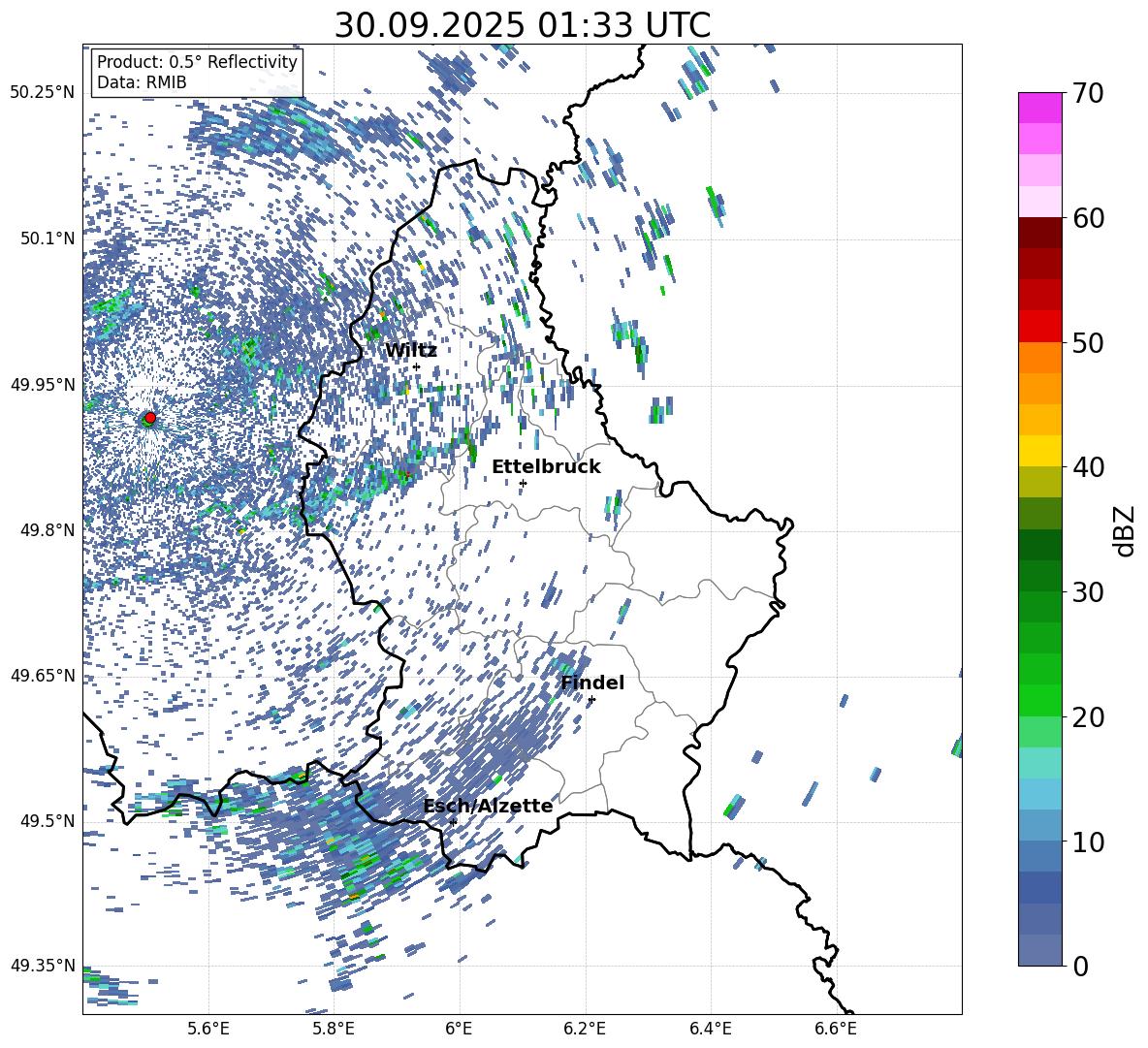This screenshot has width=1148, height=1048.
Task: Select the Ettelbruck city label
Action: point(546,467)
